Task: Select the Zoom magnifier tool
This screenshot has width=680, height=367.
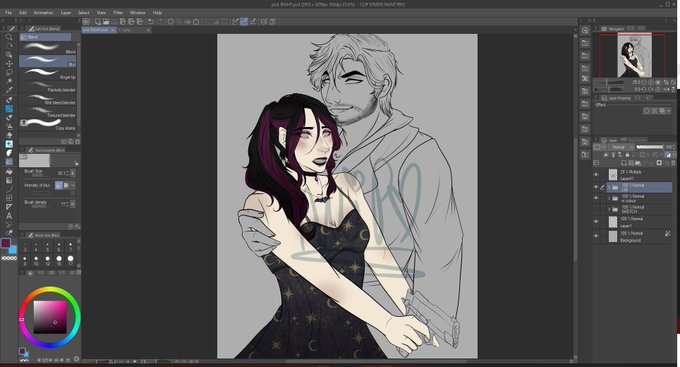Action: click(9, 37)
